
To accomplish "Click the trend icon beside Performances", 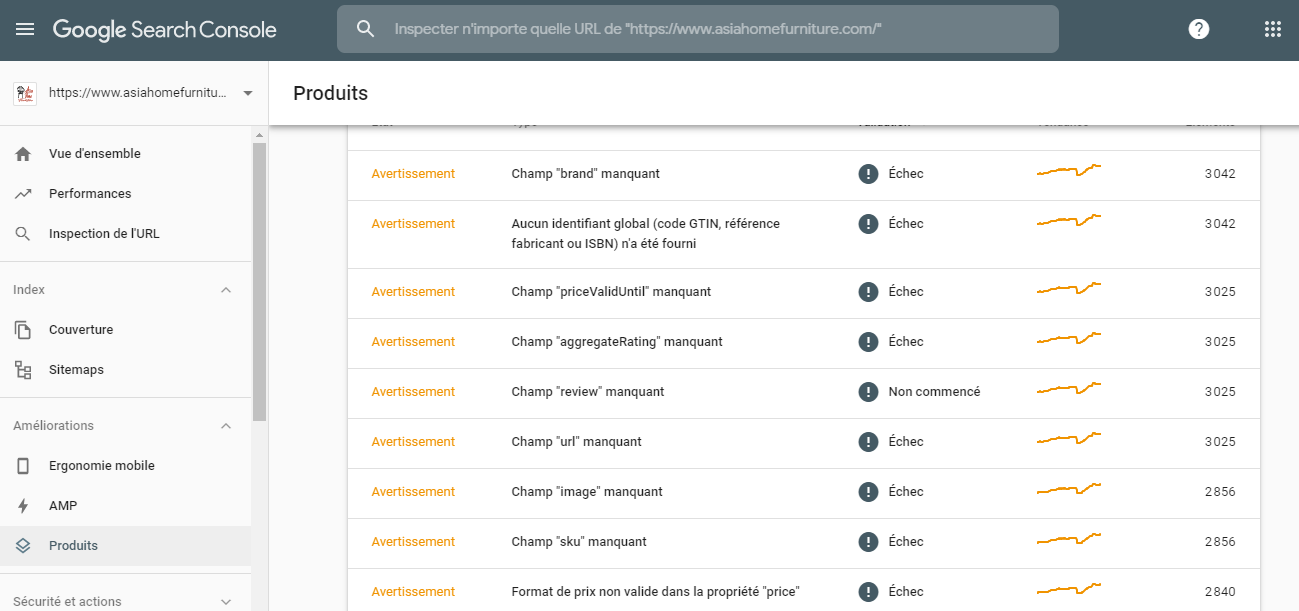I will (23, 194).
